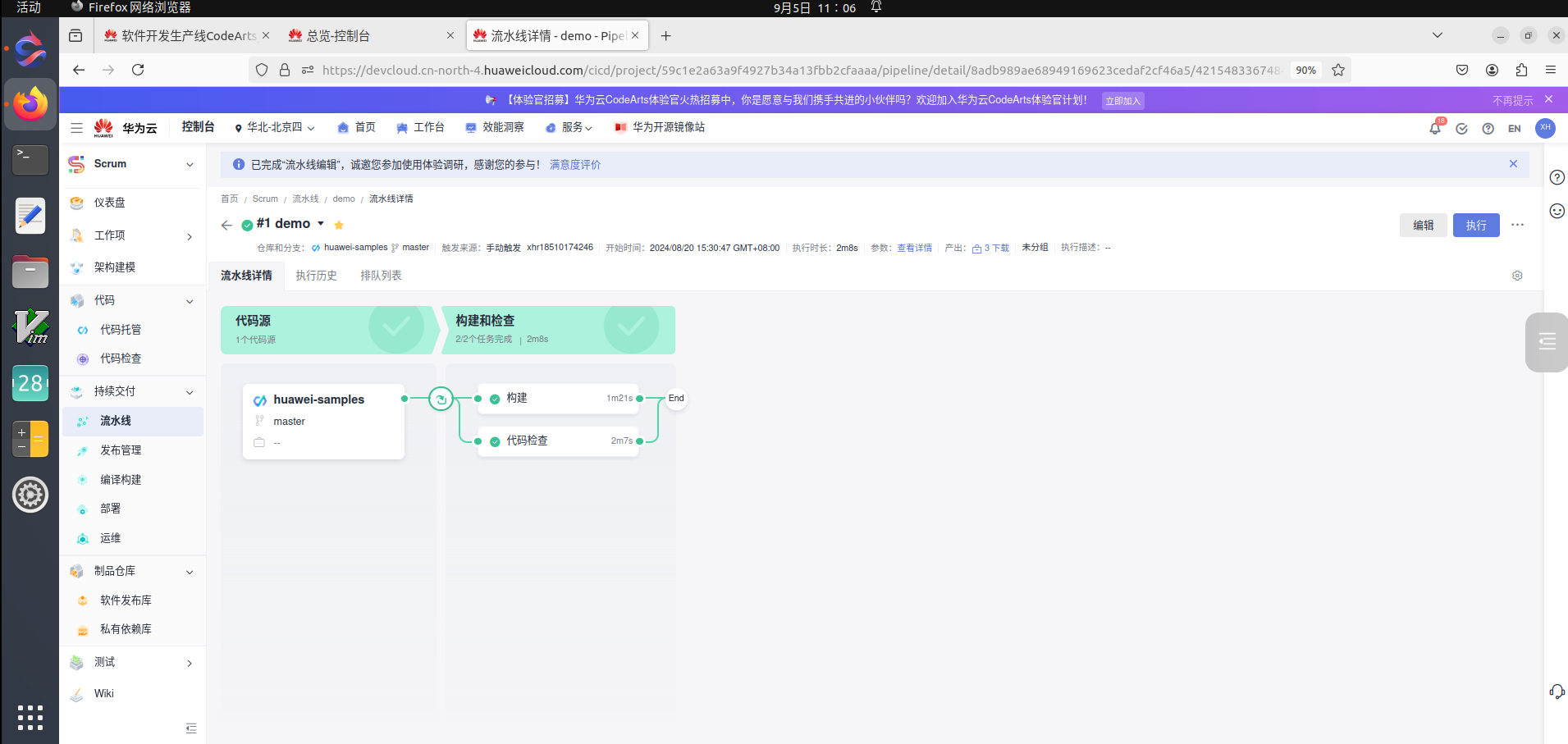The image size is (1568, 744).
Task: Toggle the favorite star for demo pipeline
Action: click(339, 225)
